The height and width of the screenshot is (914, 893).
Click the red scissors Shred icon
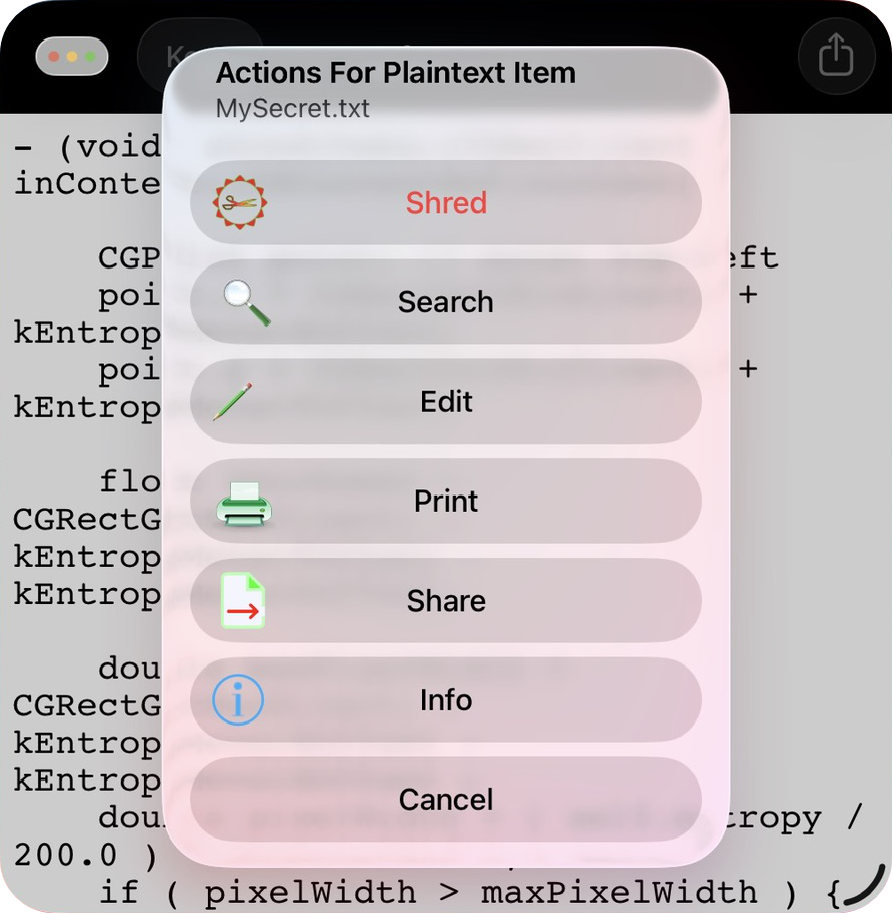(x=240, y=203)
